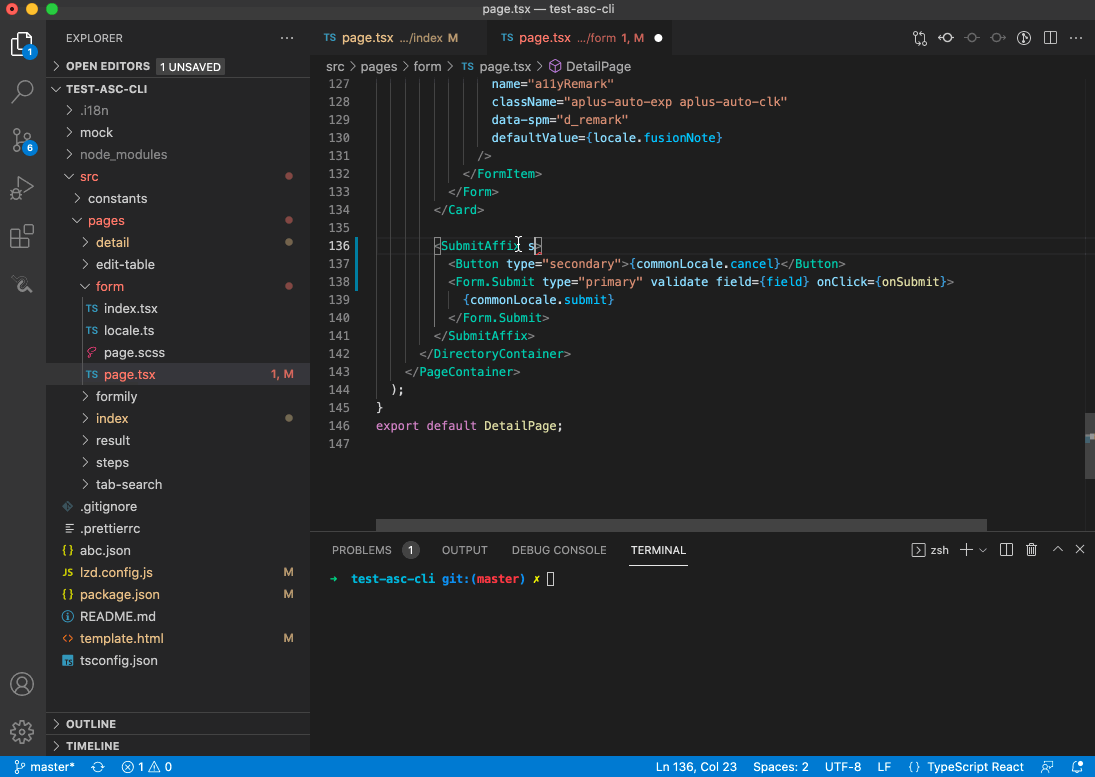
Task: Open template.html file
Action: 122,638
